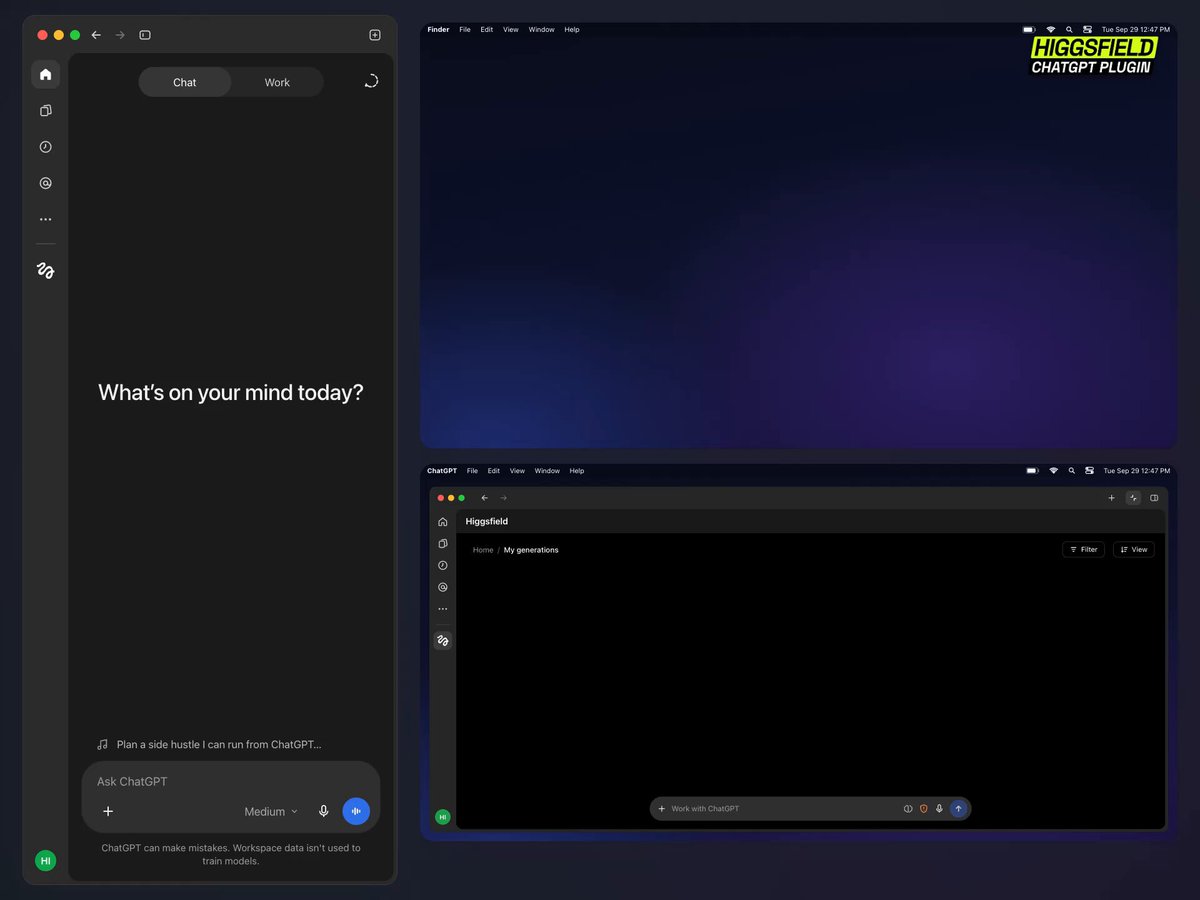Image resolution: width=1200 pixels, height=900 pixels.
Task: Go forward in the Higgsfield window
Action: coord(503,498)
